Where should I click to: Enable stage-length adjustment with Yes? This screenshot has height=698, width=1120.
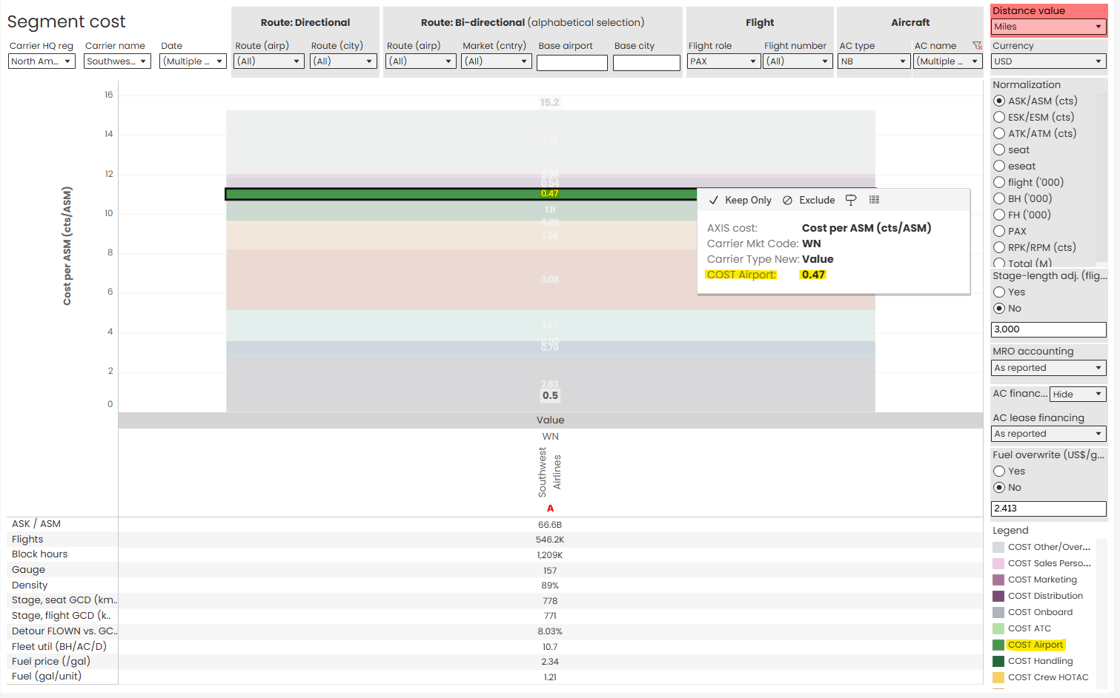pyautogui.click(x=999, y=292)
